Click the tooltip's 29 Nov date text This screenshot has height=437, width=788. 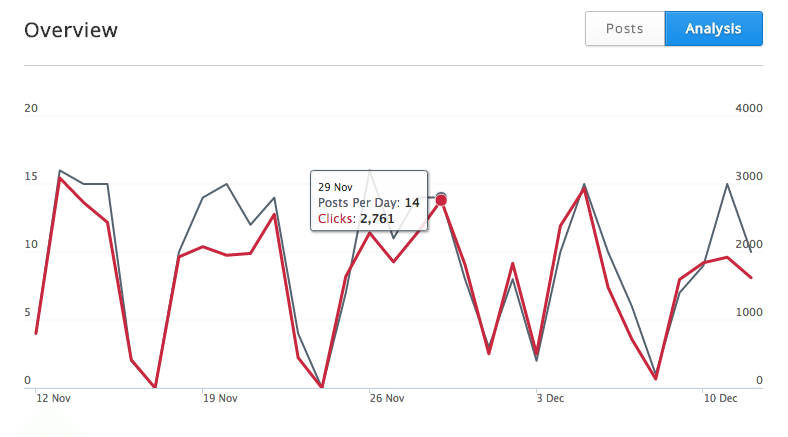pos(335,187)
